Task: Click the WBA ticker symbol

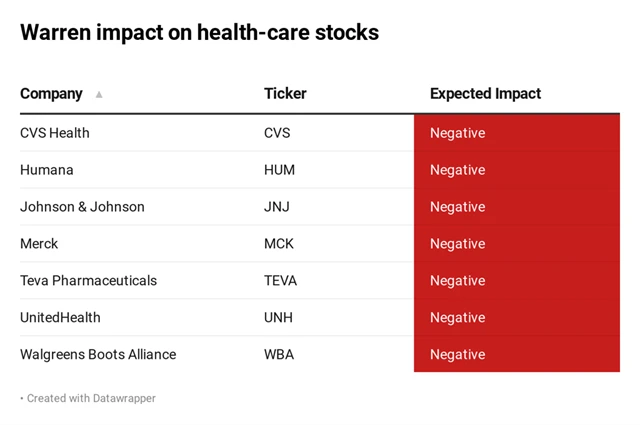Action: pos(279,355)
